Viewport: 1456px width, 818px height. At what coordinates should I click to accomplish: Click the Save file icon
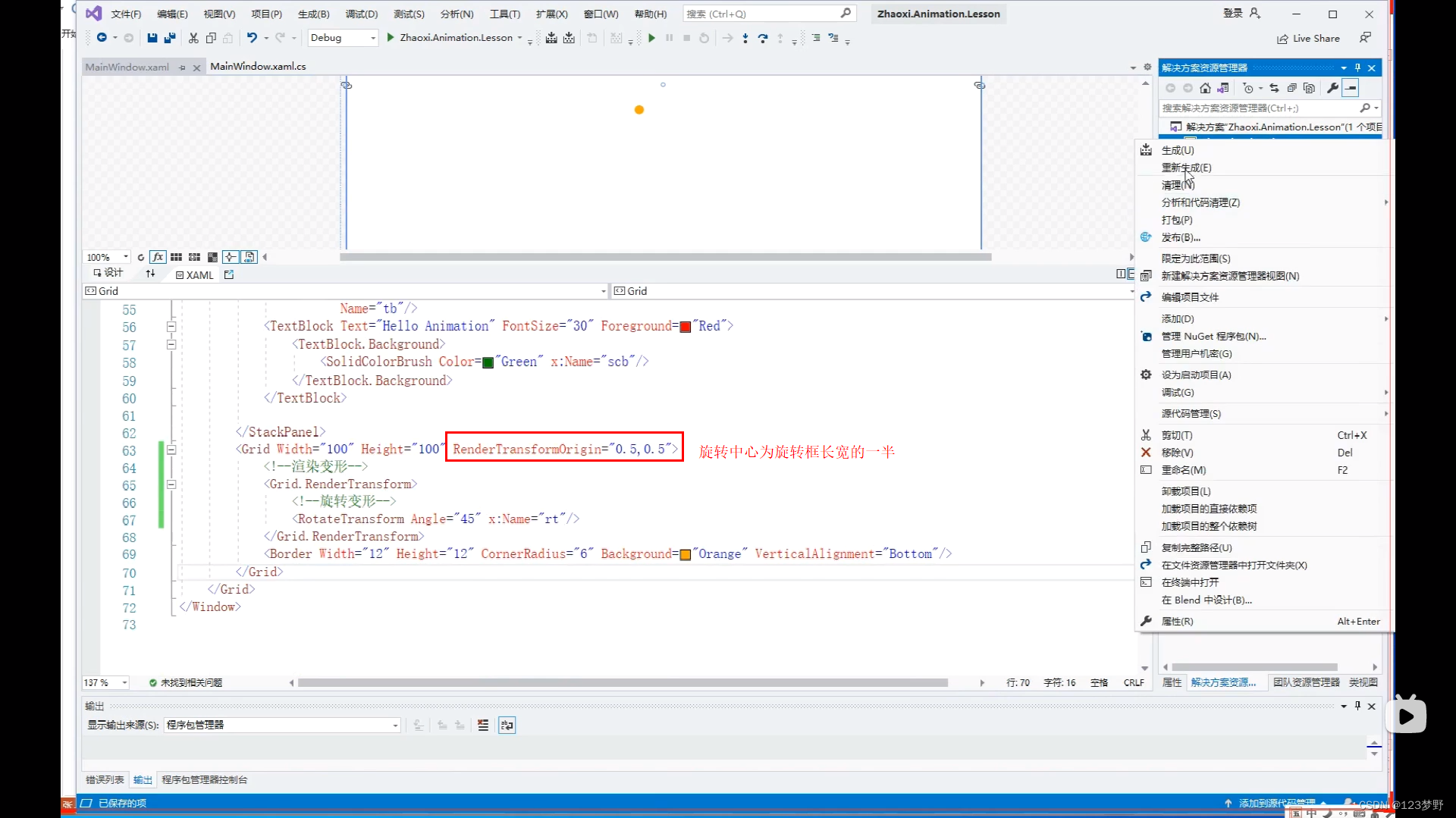pyautogui.click(x=152, y=38)
